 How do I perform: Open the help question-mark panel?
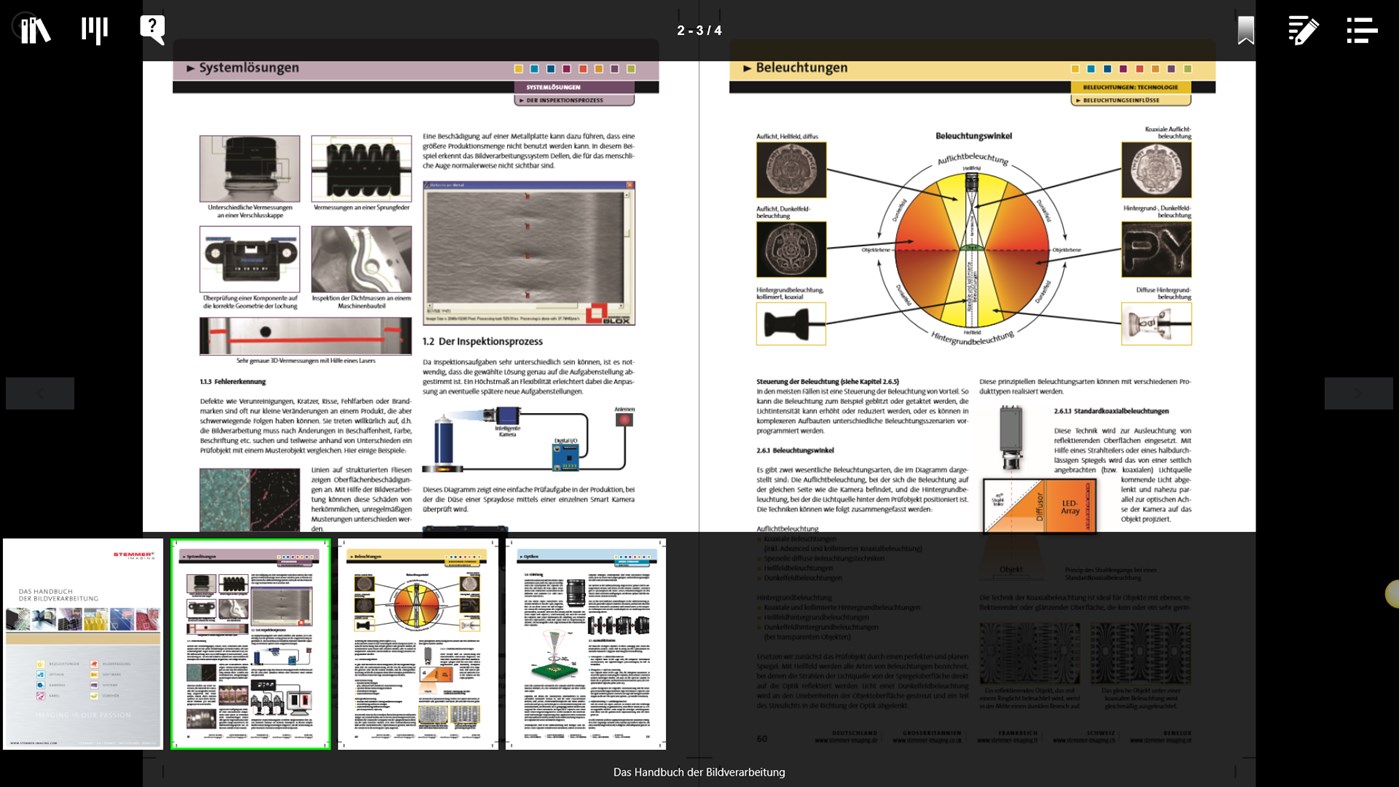[x=152, y=29]
